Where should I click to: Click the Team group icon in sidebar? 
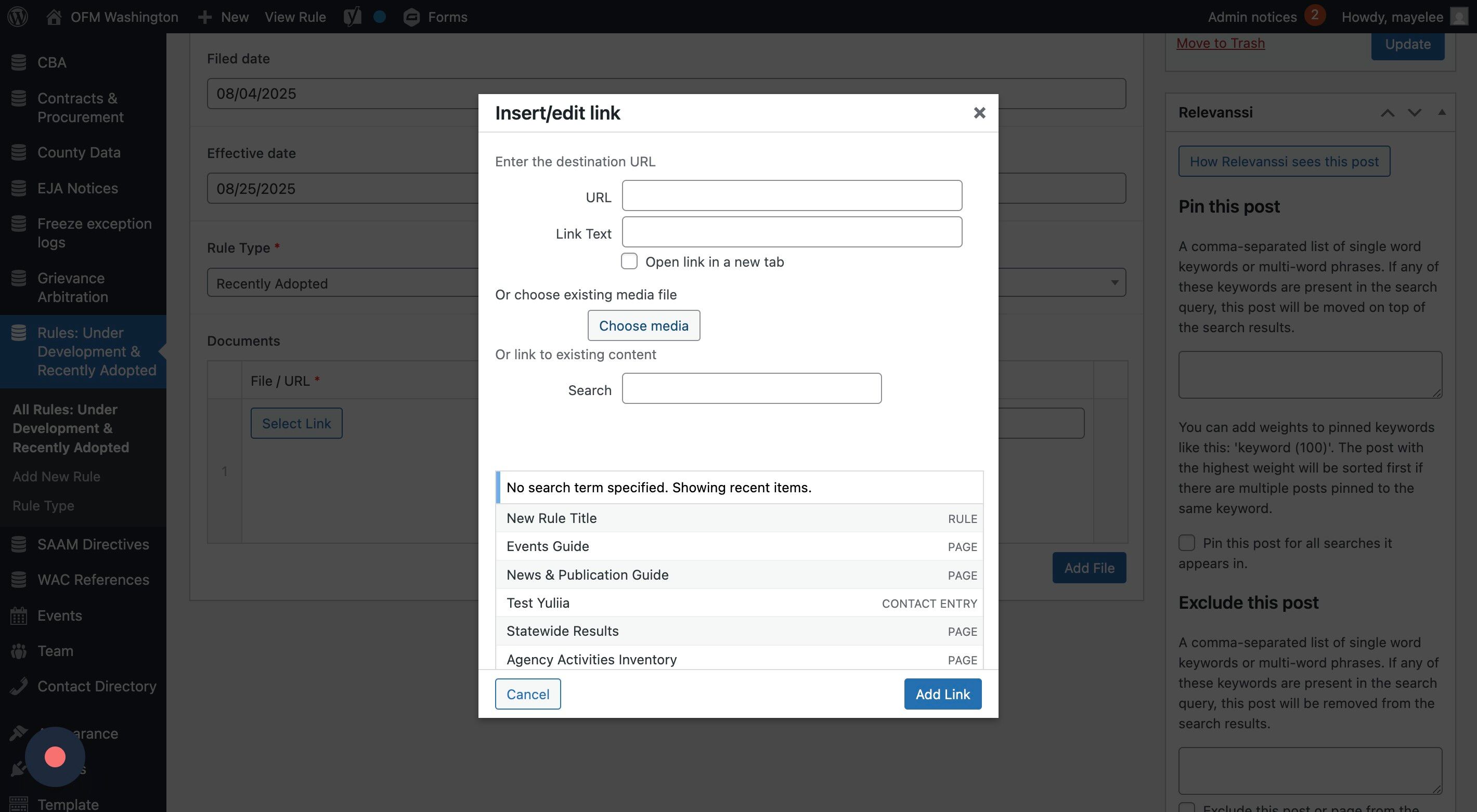click(18, 651)
